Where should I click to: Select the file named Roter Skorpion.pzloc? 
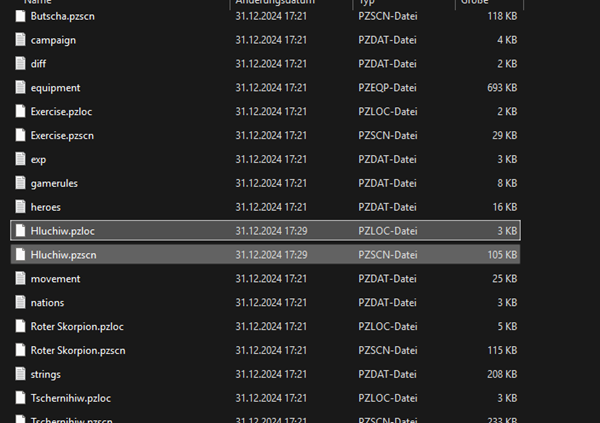coord(77,327)
